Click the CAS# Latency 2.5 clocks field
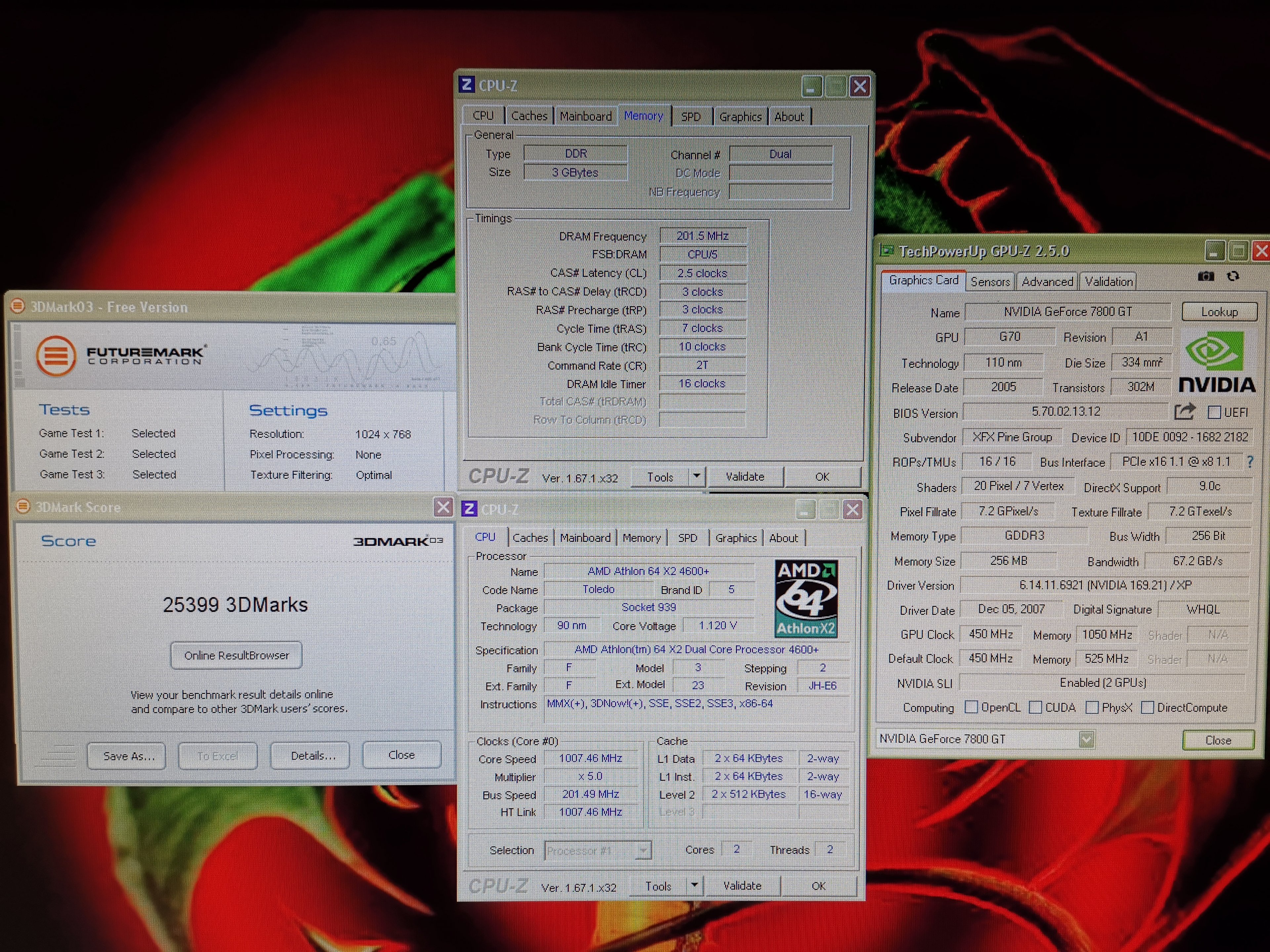The height and width of the screenshot is (952, 1270). click(x=703, y=273)
